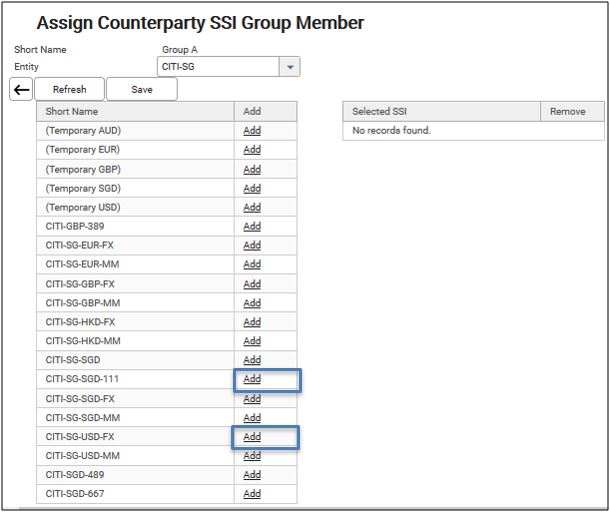
Task: Add (Temporary AUD) to group
Action: tap(252, 131)
